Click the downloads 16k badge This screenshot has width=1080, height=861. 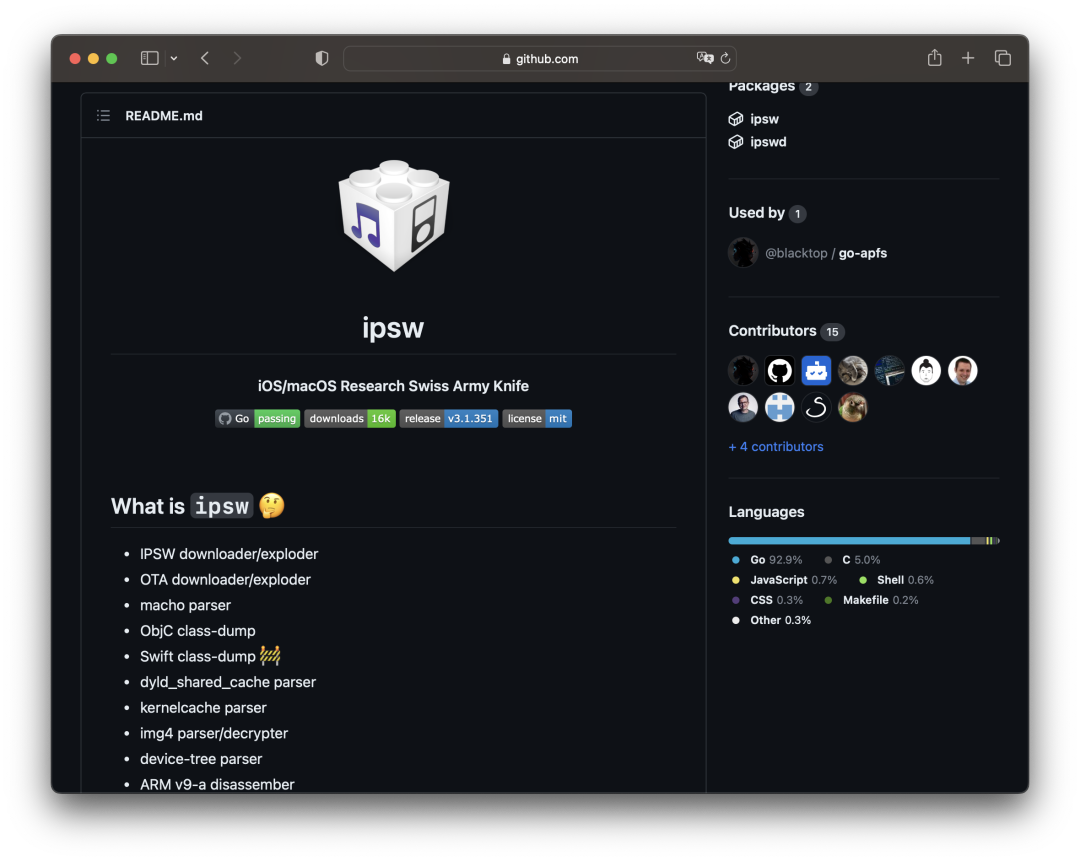(x=350, y=418)
